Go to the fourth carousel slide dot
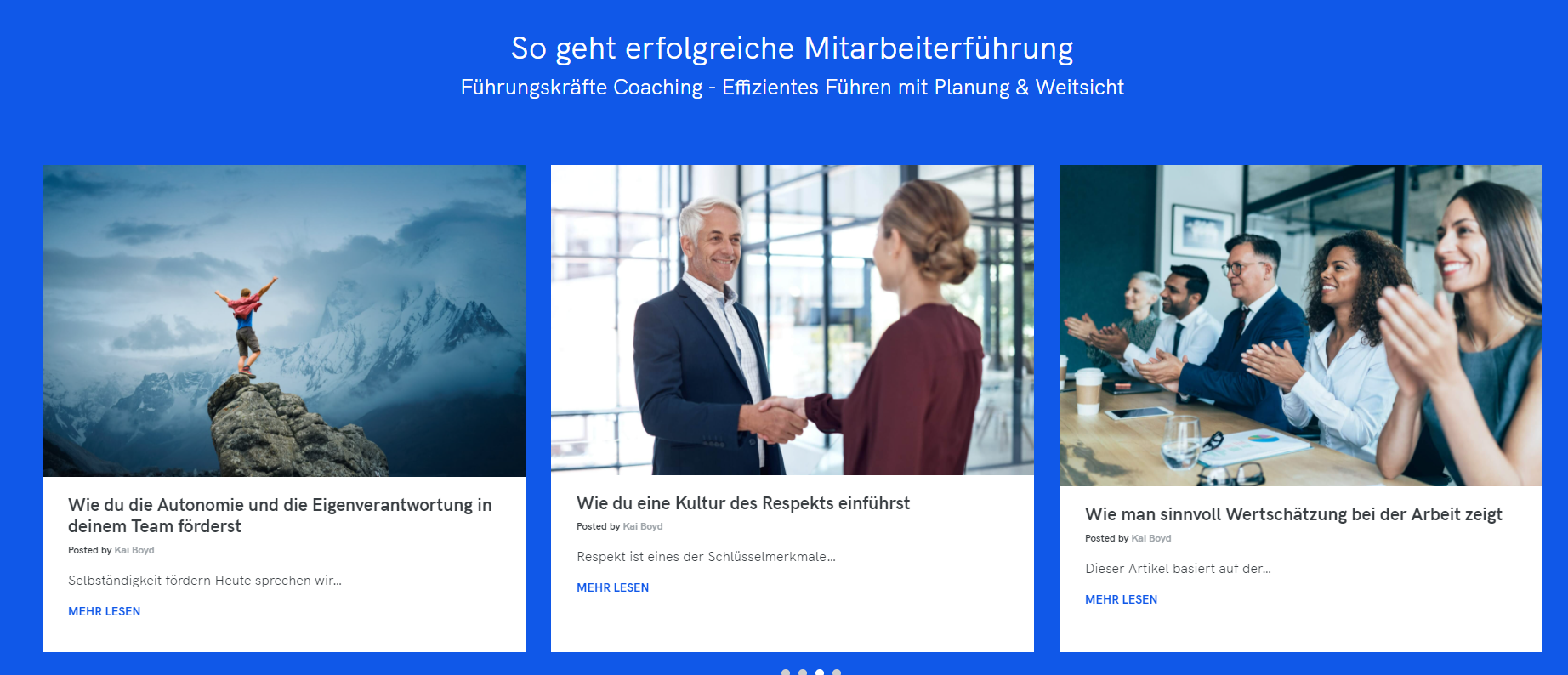1568x675 pixels. pyautogui.click(x=837, y=672)
